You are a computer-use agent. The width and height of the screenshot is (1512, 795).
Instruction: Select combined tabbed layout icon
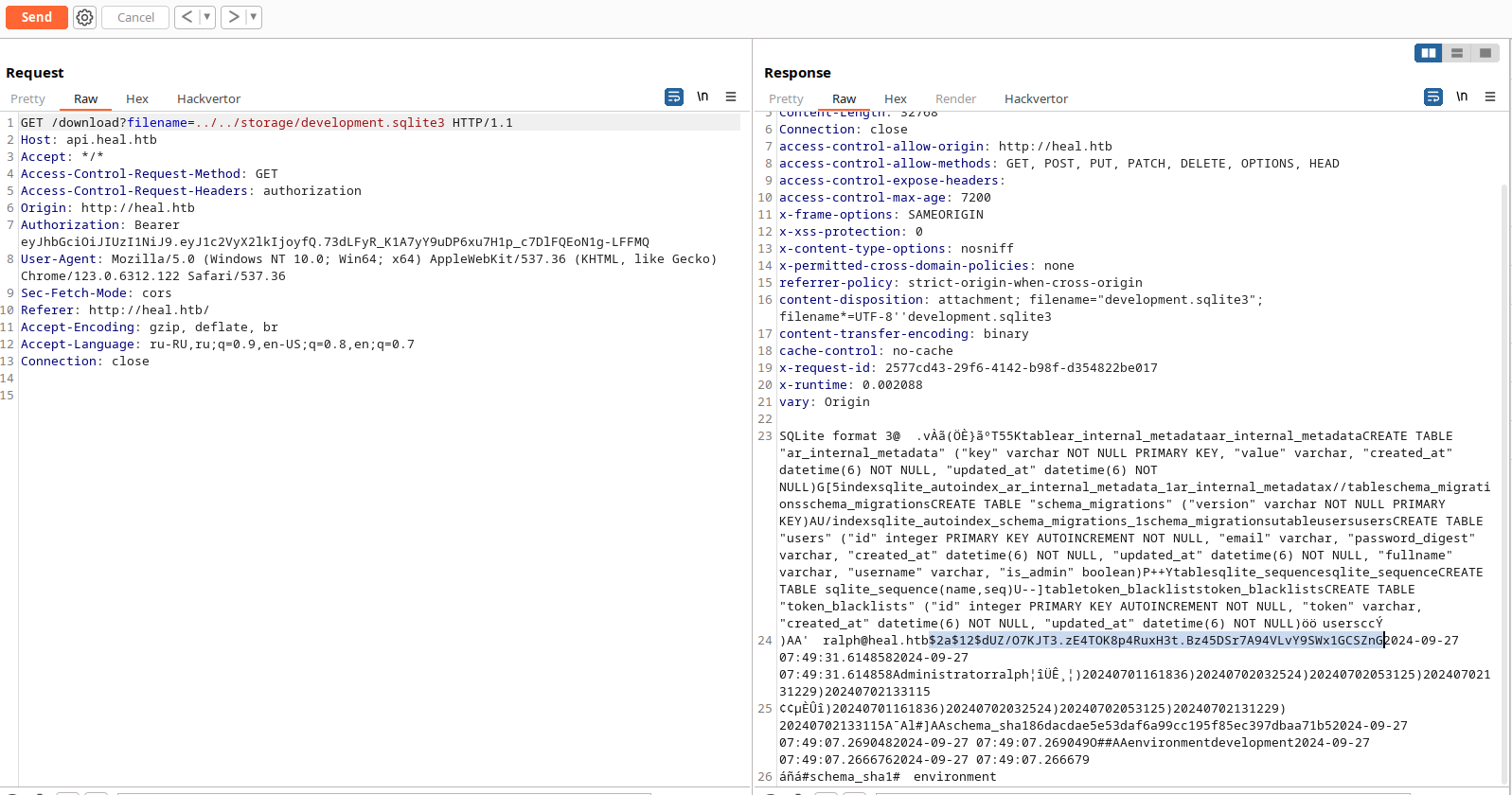point(1485,53)
